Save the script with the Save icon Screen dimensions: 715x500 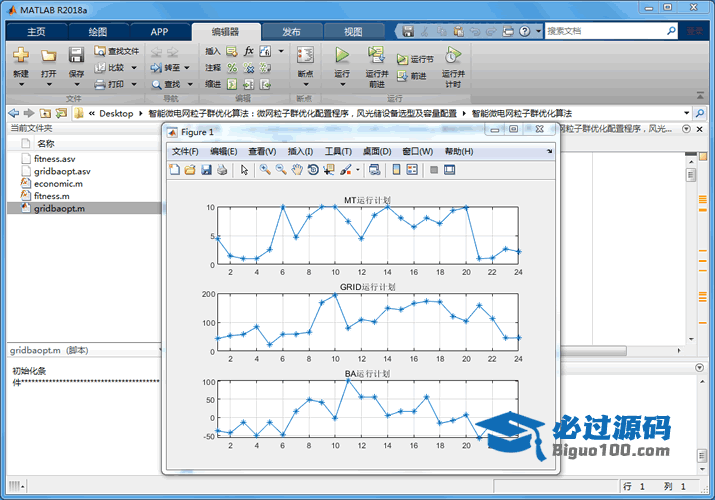click(76, 55)
